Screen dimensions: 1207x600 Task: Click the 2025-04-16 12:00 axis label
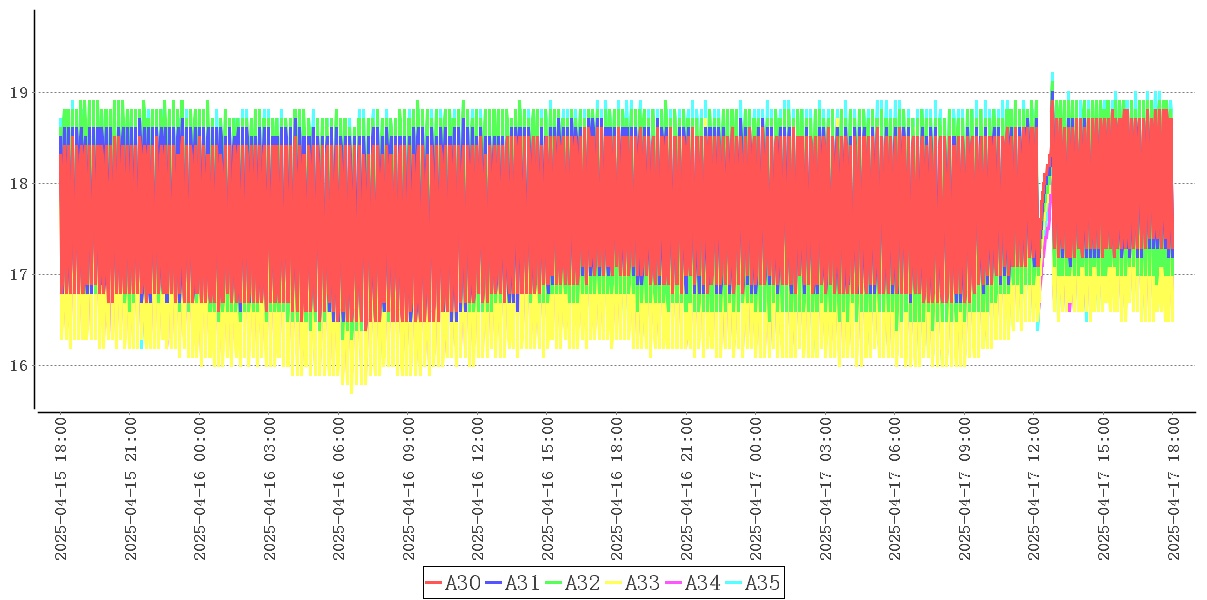coord(478,489)
